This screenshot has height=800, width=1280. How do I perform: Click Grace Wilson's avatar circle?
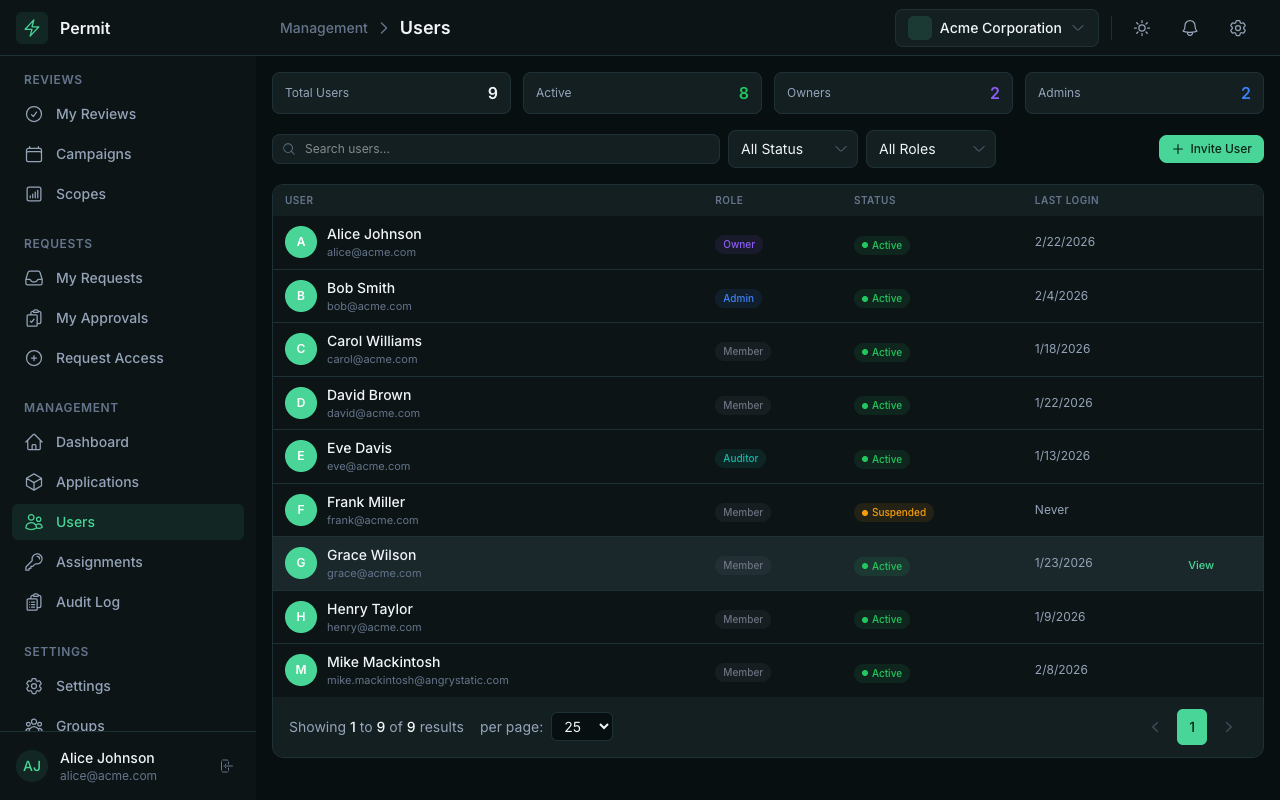point(301,563)
